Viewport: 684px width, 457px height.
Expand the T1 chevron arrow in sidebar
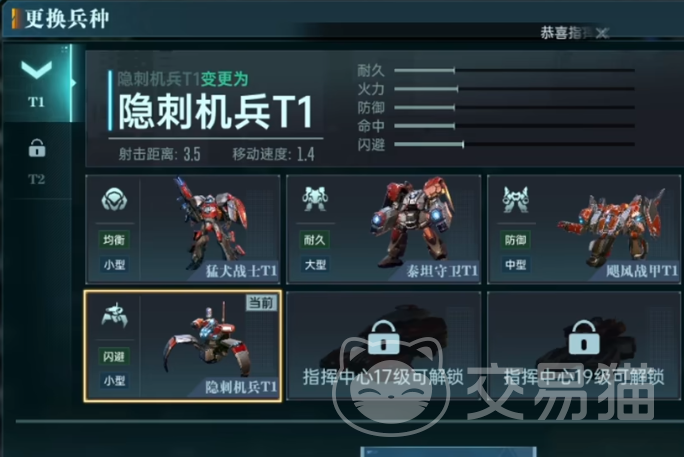[x=37, y=70]
